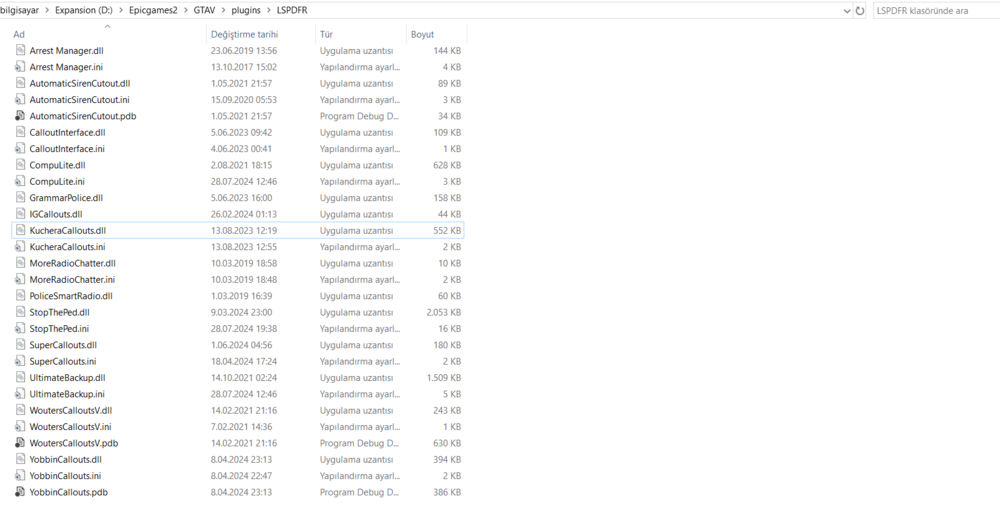This screenshot has width=1000, height=516.
Task: Select the MoreRadioChatter.dll file icon
Action: 20,263
